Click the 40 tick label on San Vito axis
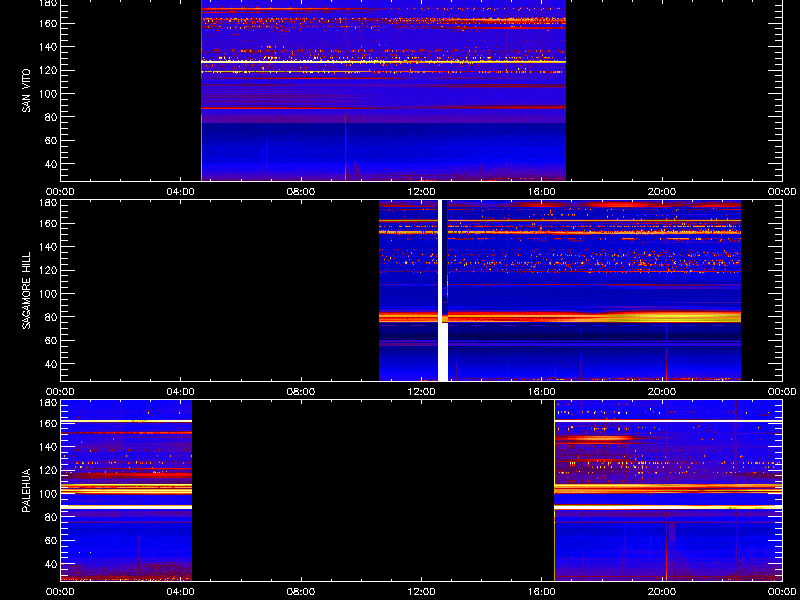800x600 pixels. [x=50, y=164]
